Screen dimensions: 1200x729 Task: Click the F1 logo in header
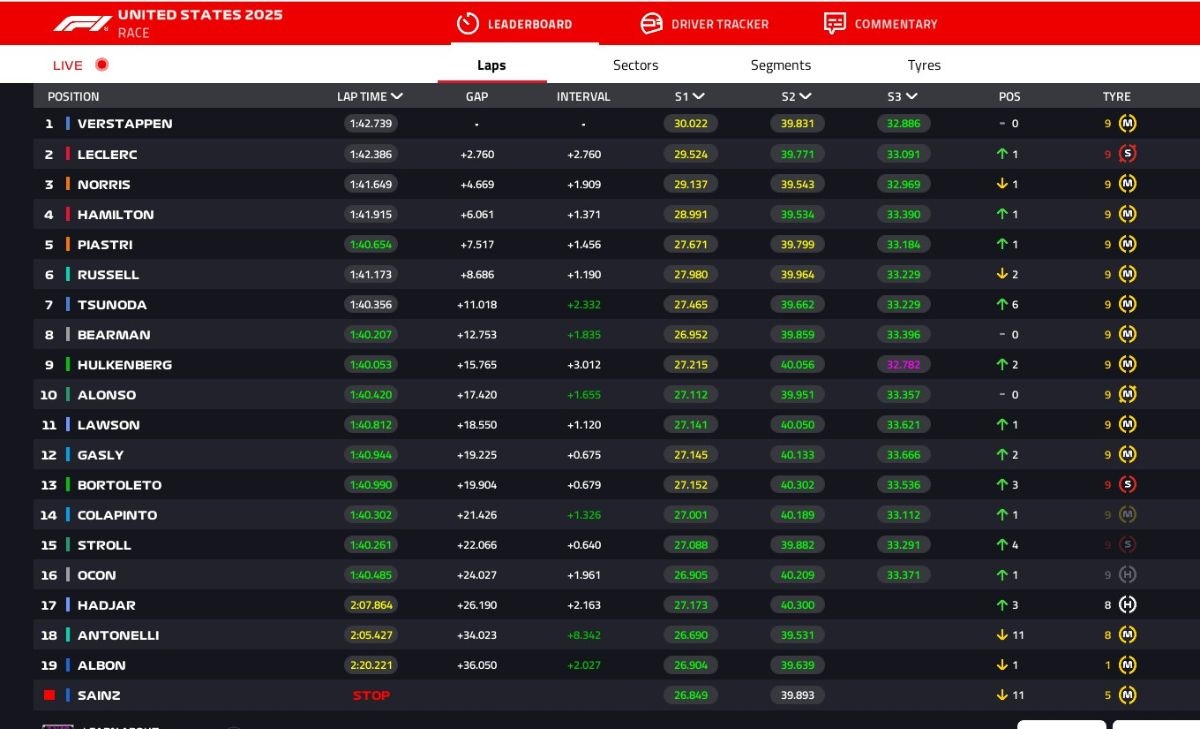pos(82,23)
